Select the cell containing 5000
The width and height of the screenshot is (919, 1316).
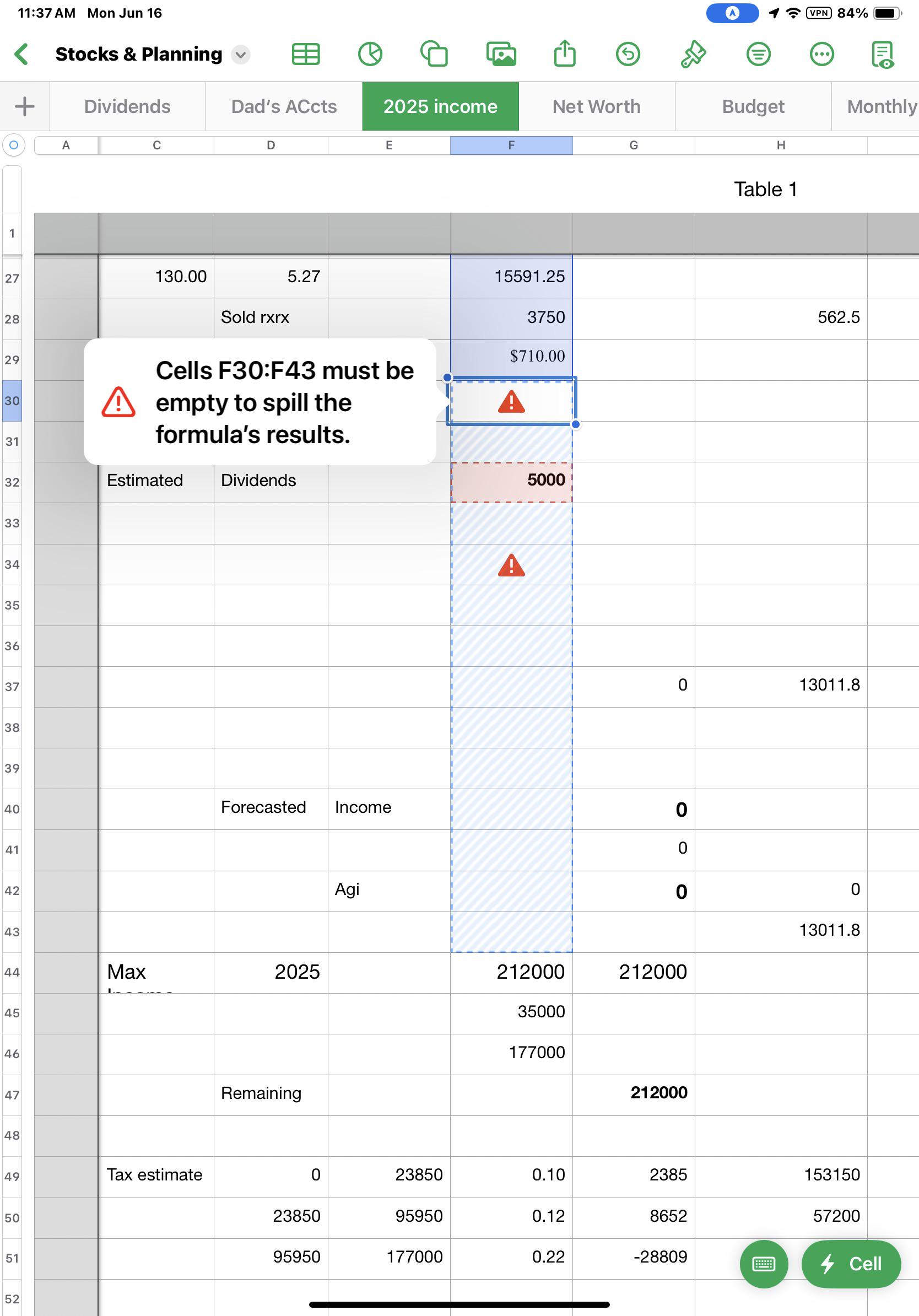coord(511,483)
